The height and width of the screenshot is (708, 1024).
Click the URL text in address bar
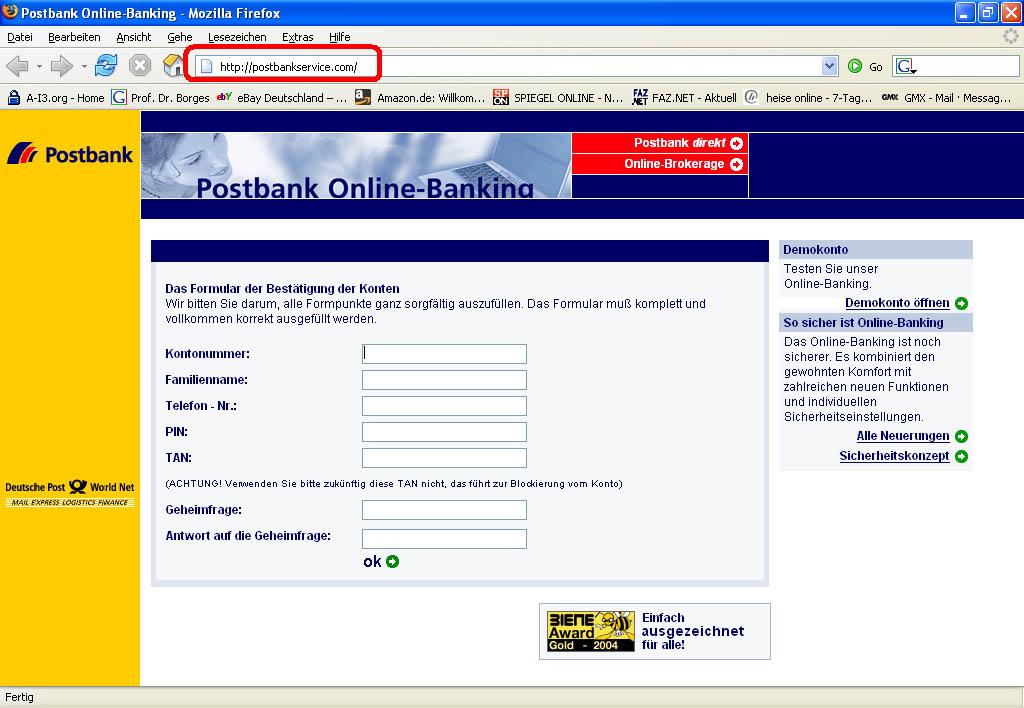click(x=288, y=67)
